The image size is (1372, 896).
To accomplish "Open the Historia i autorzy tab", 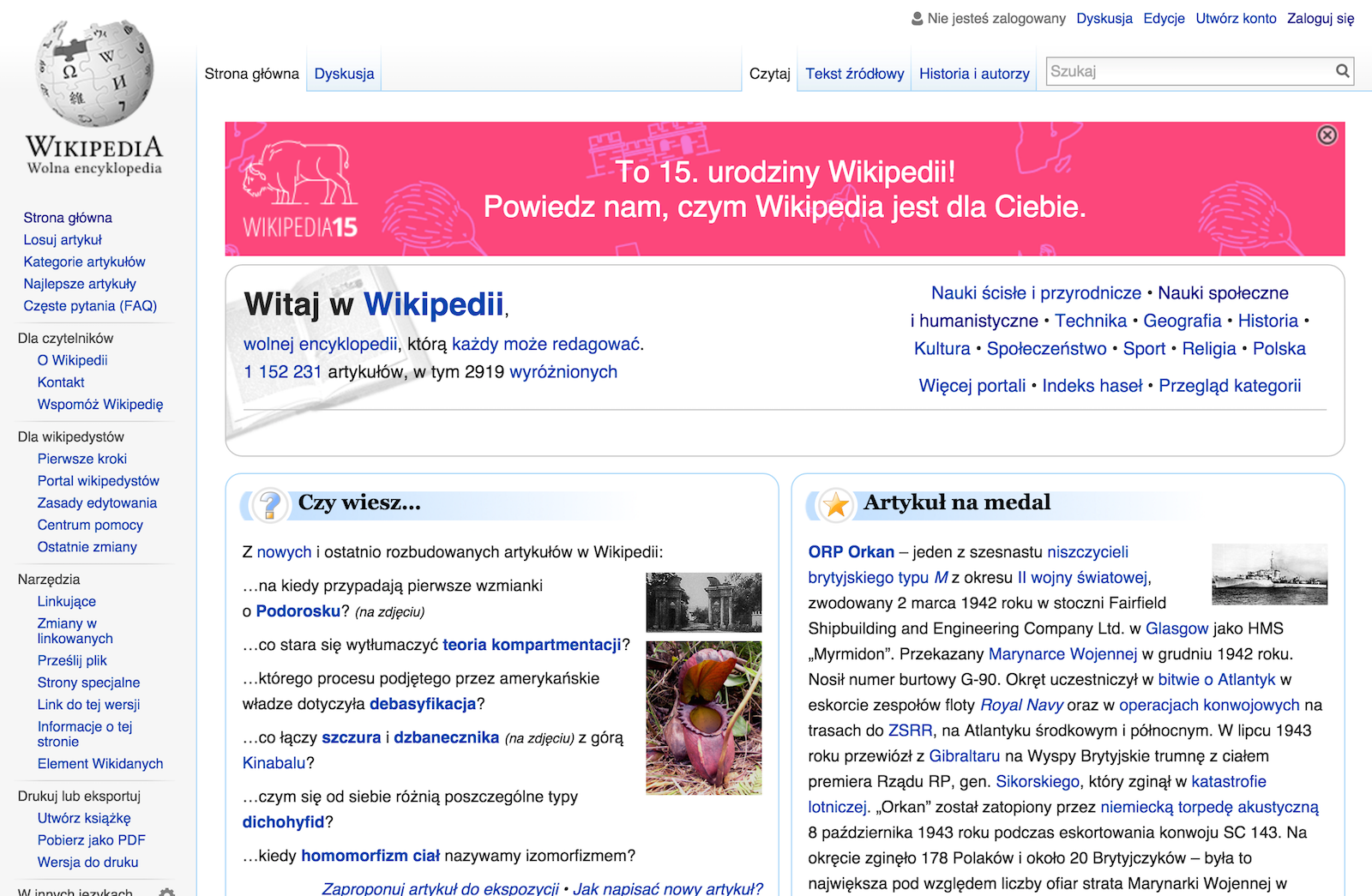I will [x=974, y=74].
